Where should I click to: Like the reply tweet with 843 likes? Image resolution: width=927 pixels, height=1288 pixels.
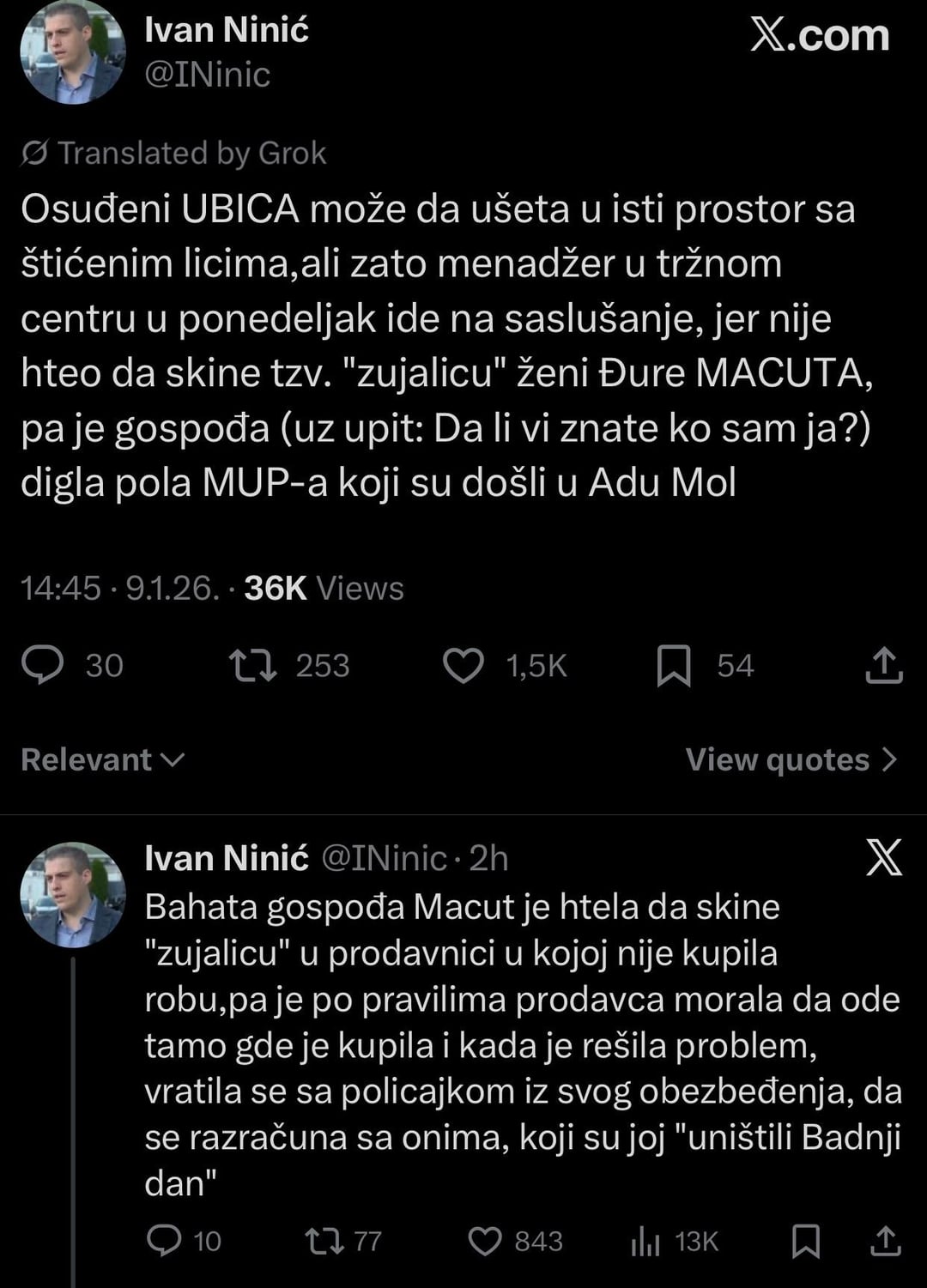click(485, 1241)
